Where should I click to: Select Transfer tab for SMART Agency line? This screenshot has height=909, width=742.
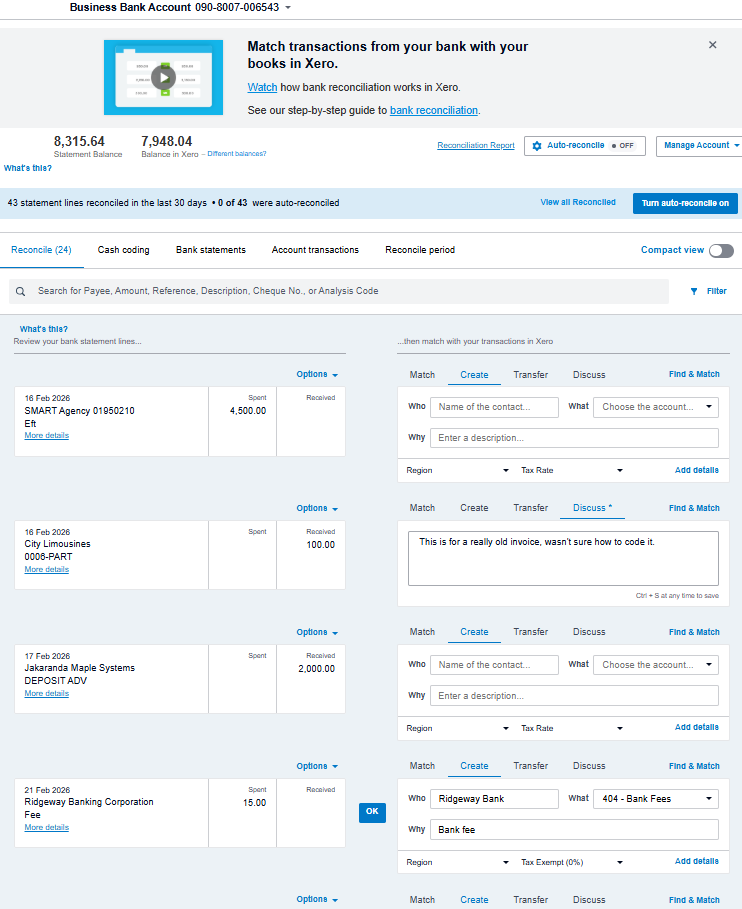tap(530, 375)
